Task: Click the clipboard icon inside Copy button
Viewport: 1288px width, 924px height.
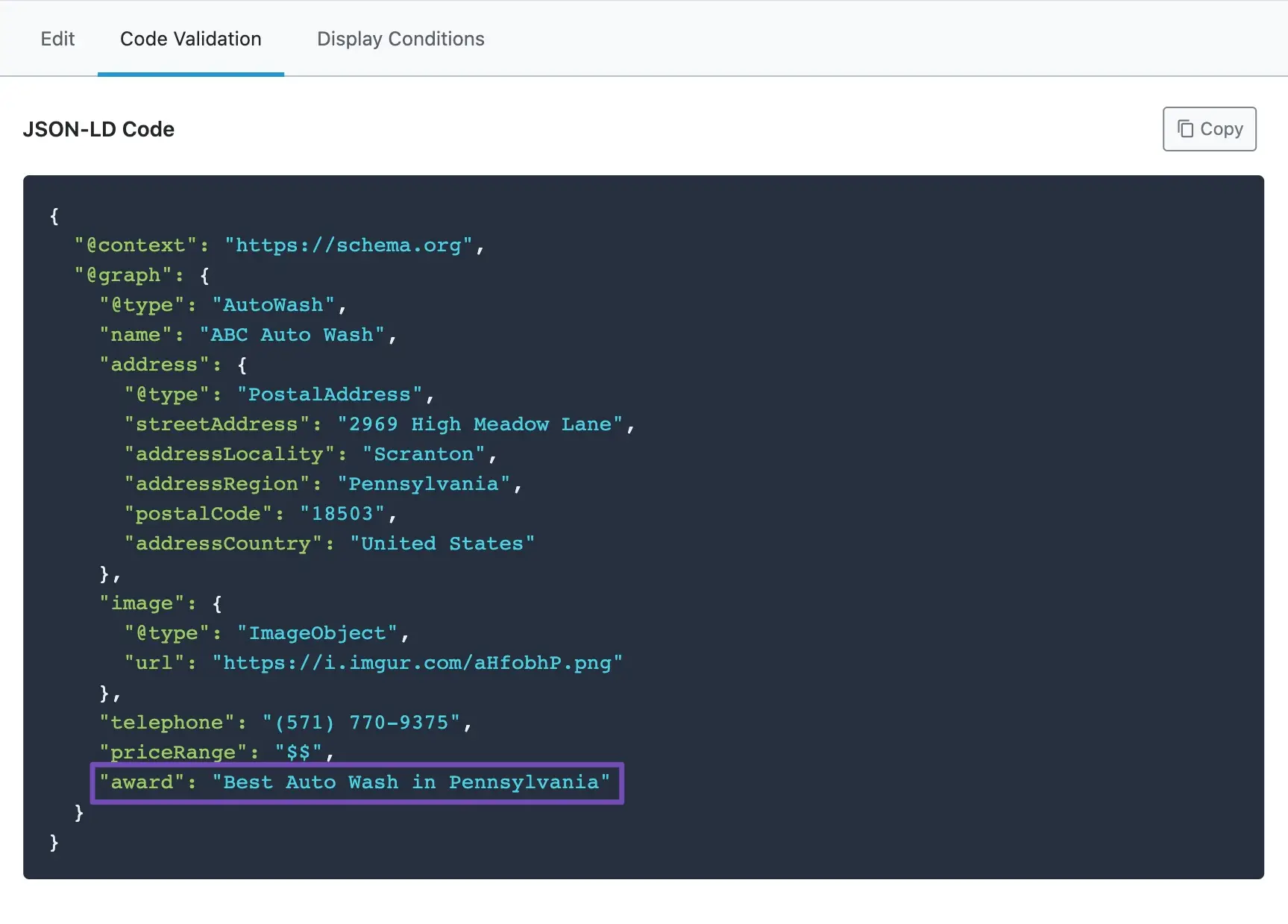Action: (1185, 128)
